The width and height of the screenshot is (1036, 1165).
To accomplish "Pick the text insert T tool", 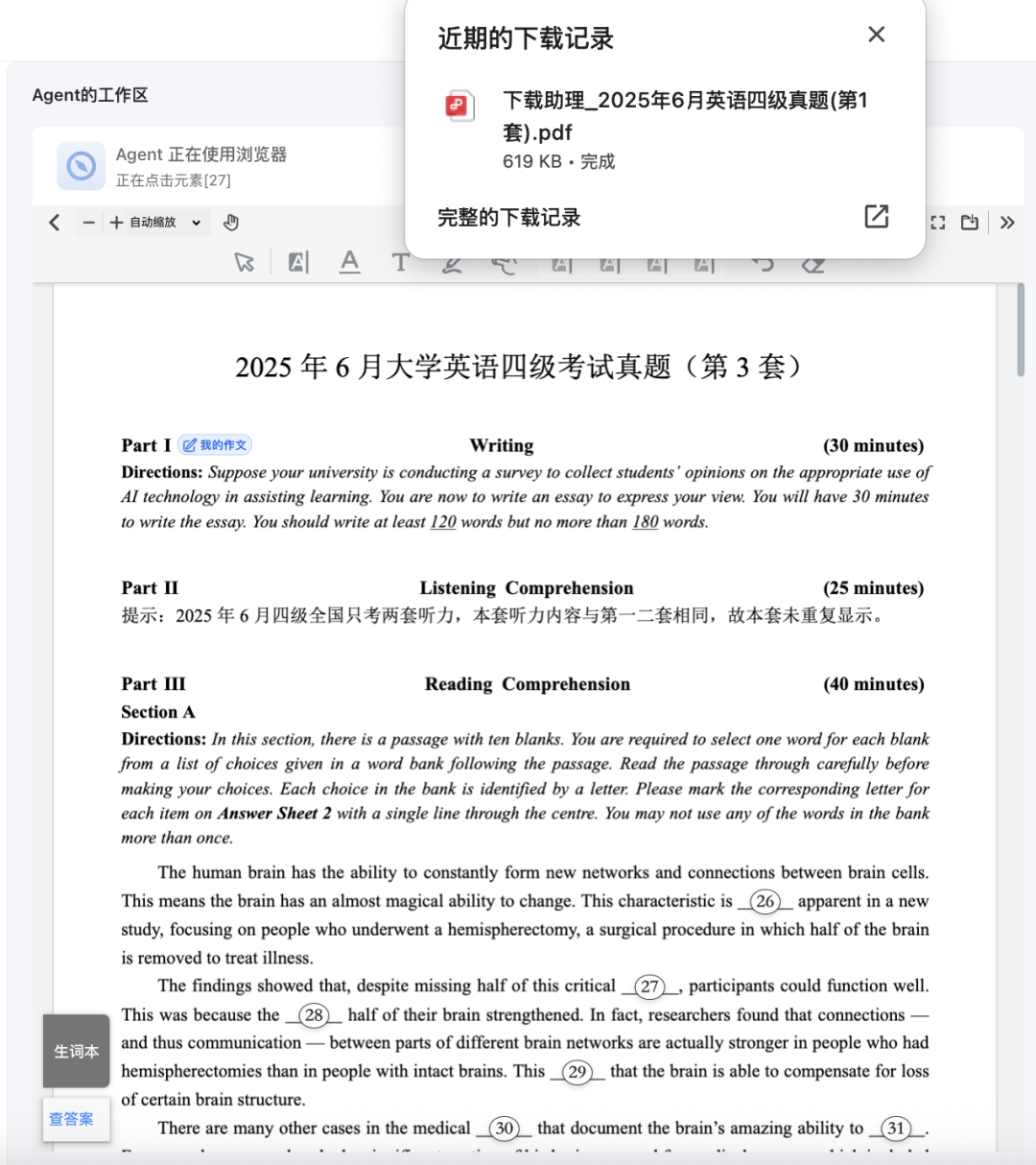I will (x=400, y=262).
